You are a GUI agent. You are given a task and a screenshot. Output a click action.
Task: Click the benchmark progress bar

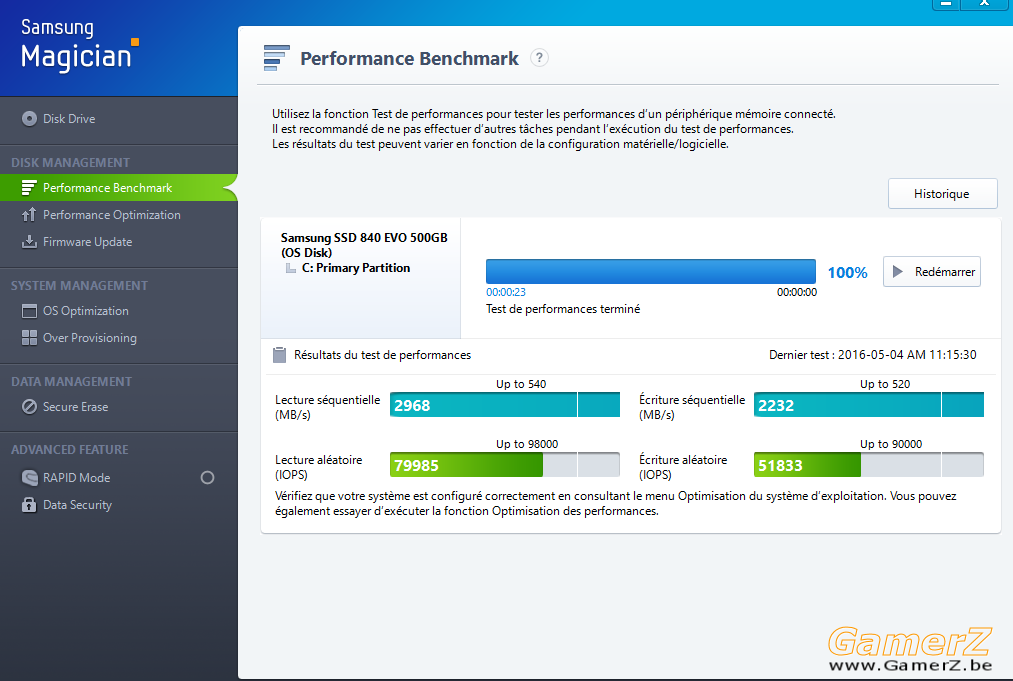(x=651, y=271)
